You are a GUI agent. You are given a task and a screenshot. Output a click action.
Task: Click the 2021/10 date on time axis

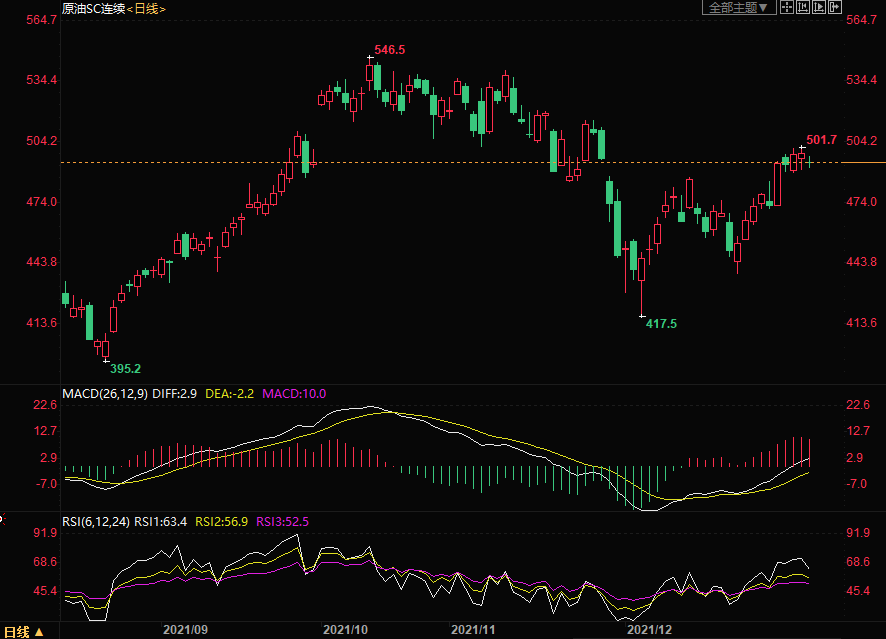(346, 630)
